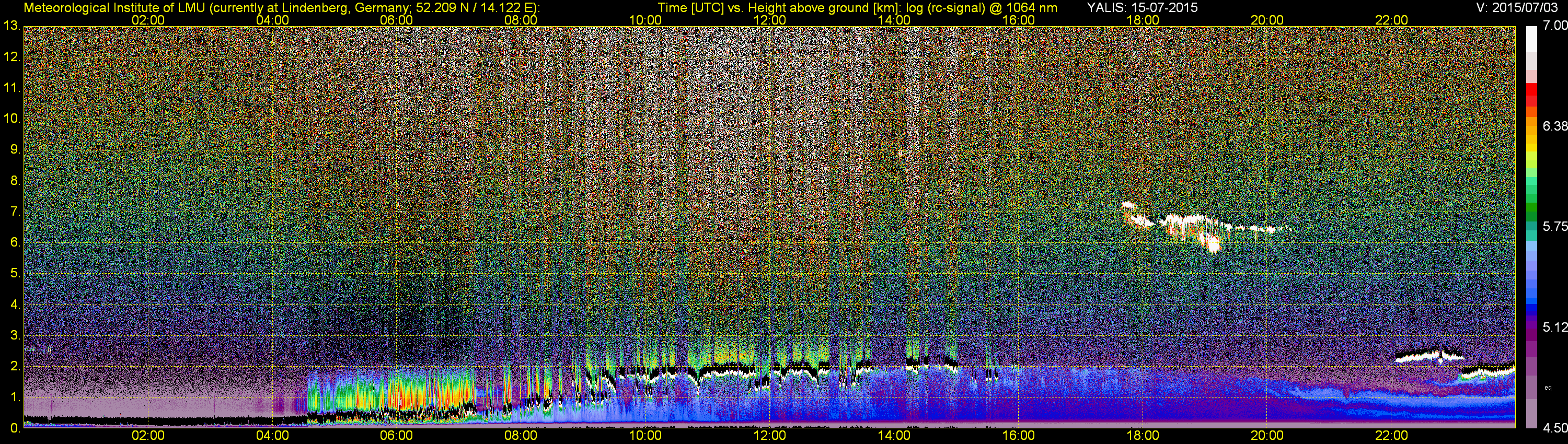Click the Meteorological Institute of LMU title text
The image size is (1568, 444).
pos(282,7)
